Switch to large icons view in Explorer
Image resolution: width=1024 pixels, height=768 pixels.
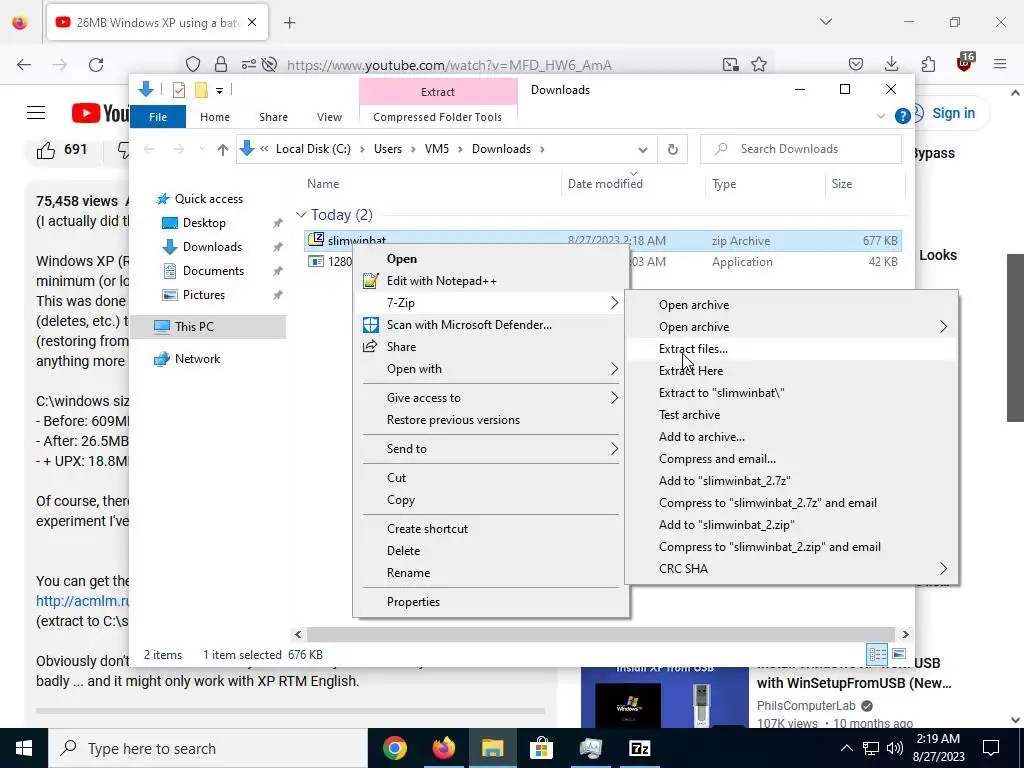click(899, 654)
